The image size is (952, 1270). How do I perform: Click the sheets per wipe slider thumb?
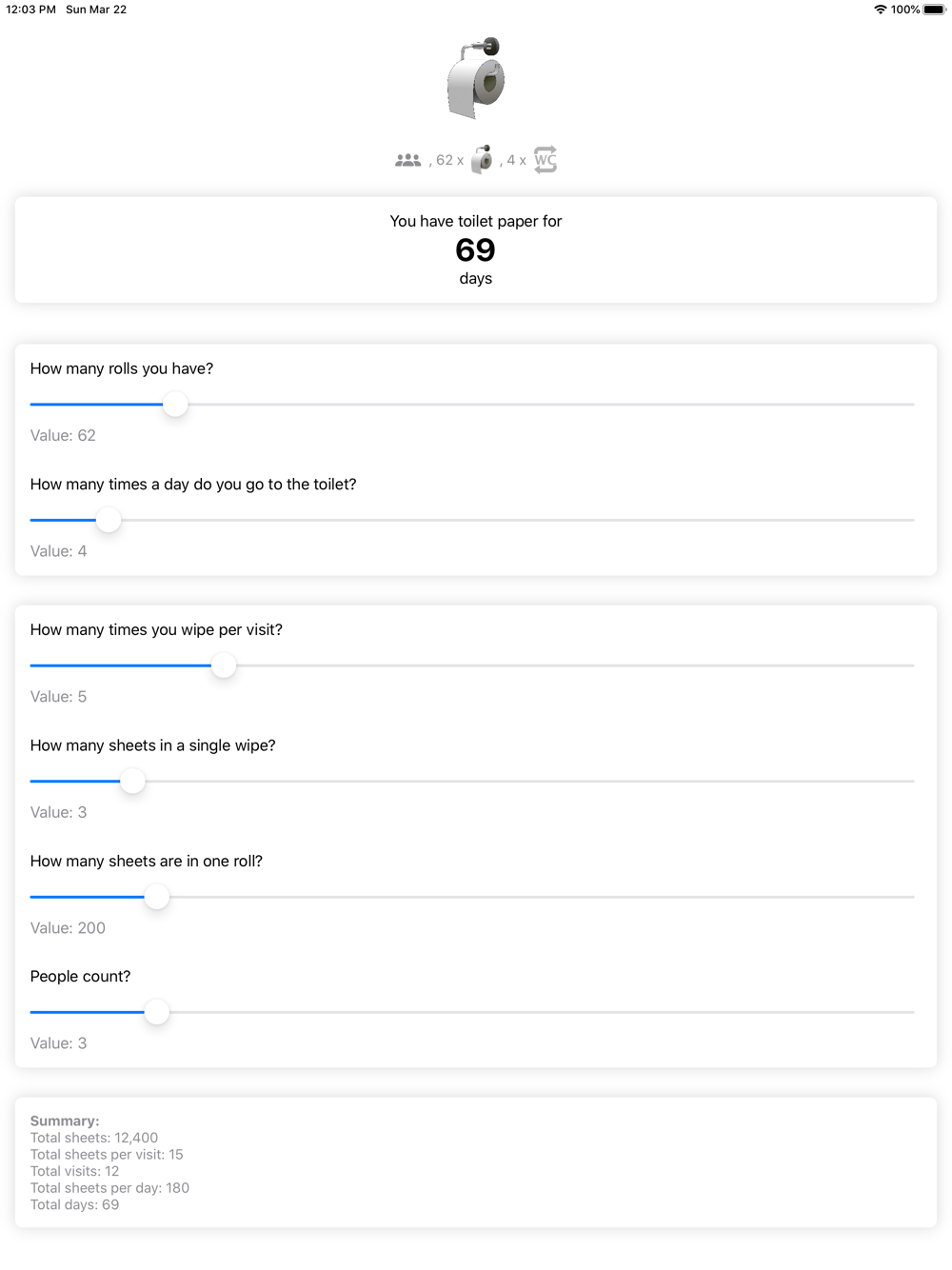tap(132, 781)
